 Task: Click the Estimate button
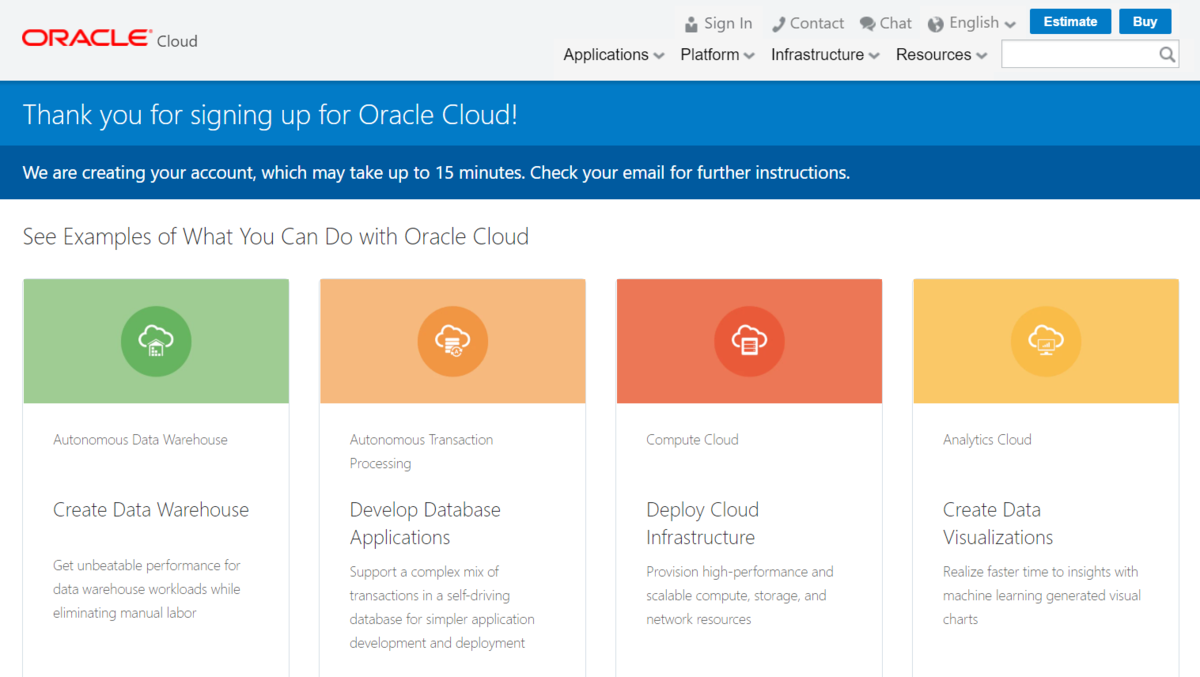point(1070,21)
